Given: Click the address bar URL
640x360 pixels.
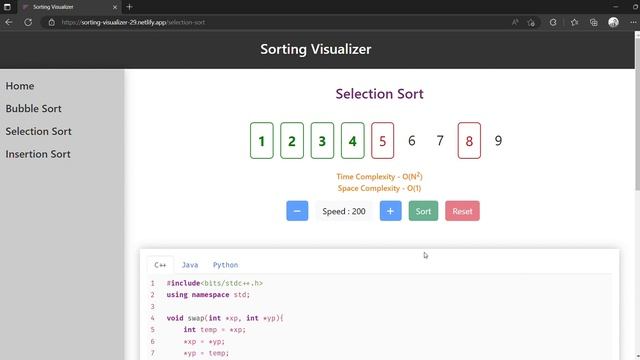Looking at the screenshot, I should click(x=133, y=22).
